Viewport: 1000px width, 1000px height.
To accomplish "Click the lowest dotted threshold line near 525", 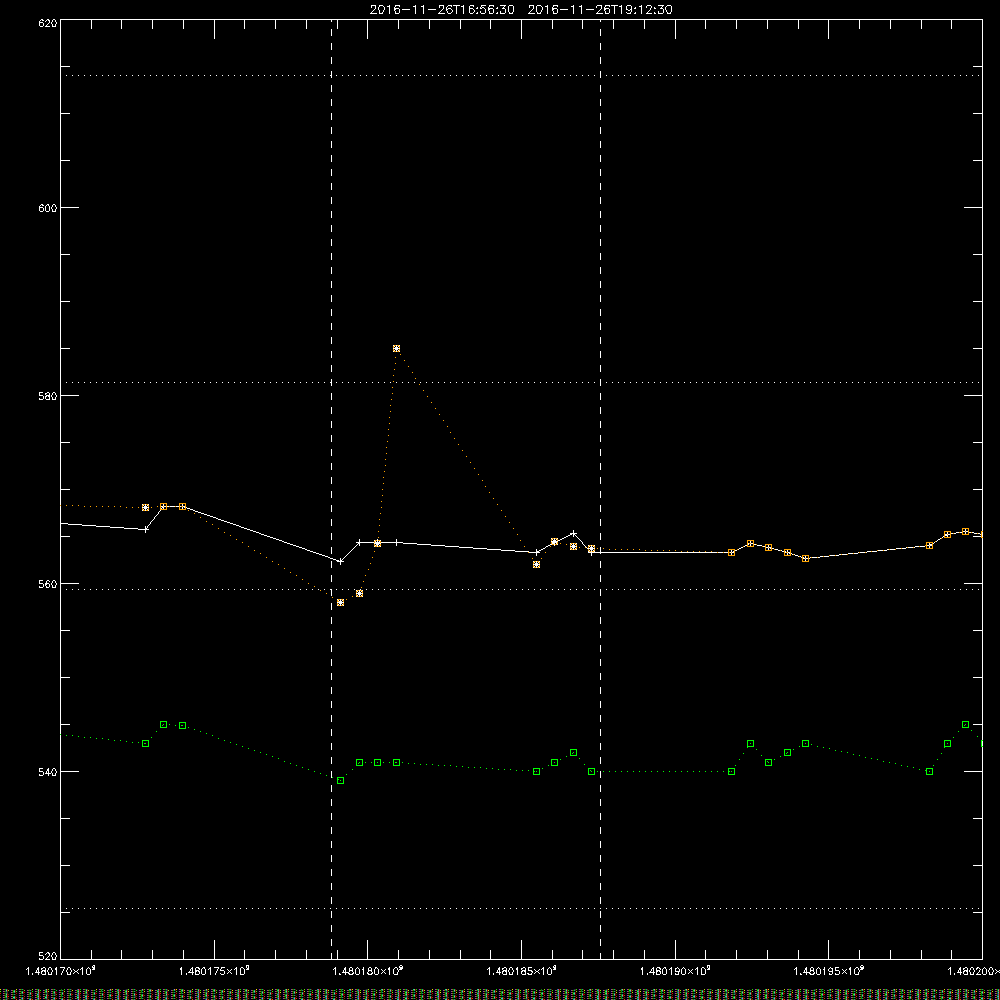I will point(521,908).
